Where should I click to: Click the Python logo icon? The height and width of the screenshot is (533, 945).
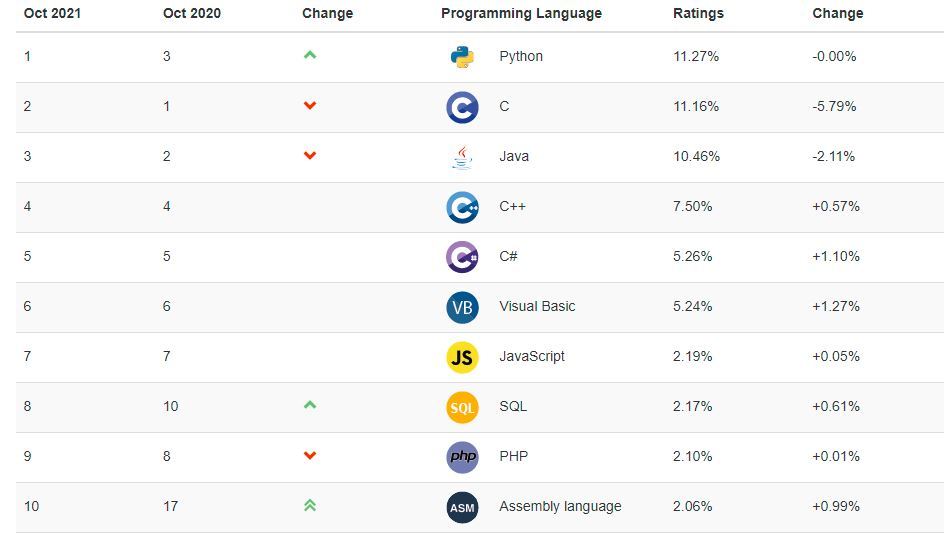[462, 57]
